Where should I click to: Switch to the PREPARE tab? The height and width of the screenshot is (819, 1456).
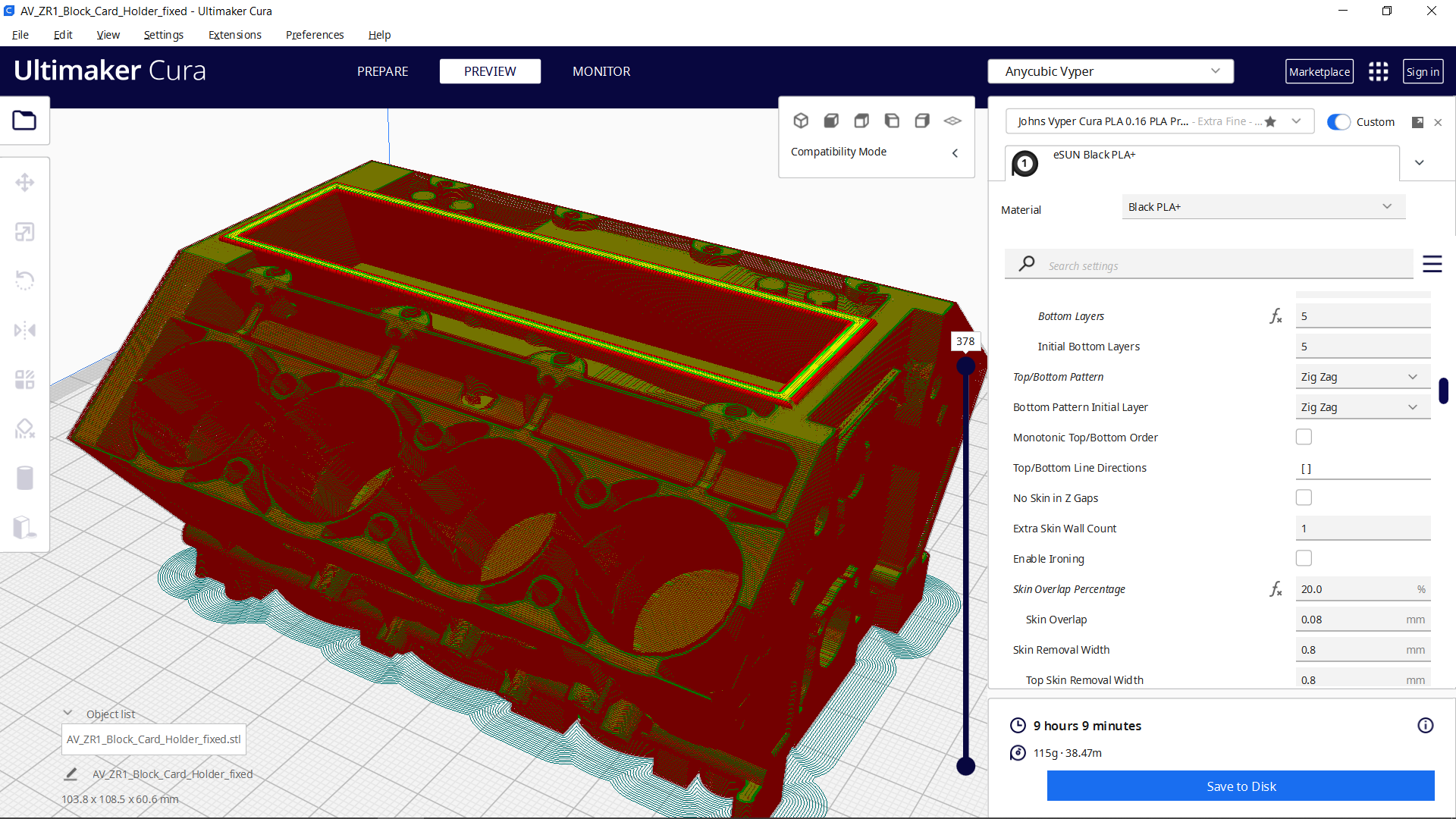pyautogui.click(x=382, y=71)
